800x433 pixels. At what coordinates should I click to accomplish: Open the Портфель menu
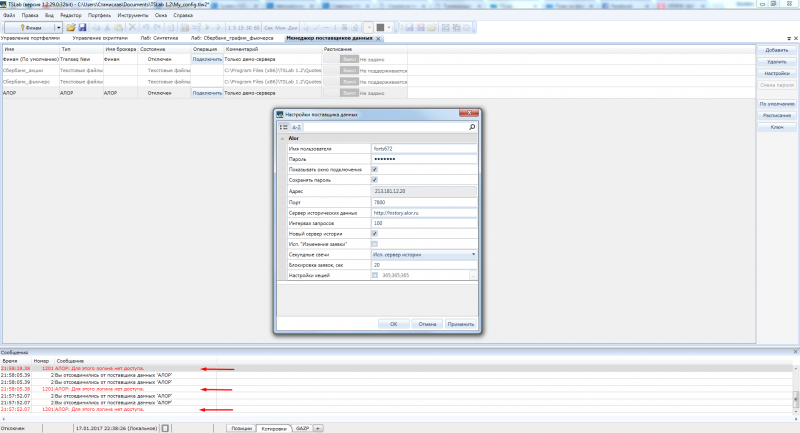coord(99,15)
